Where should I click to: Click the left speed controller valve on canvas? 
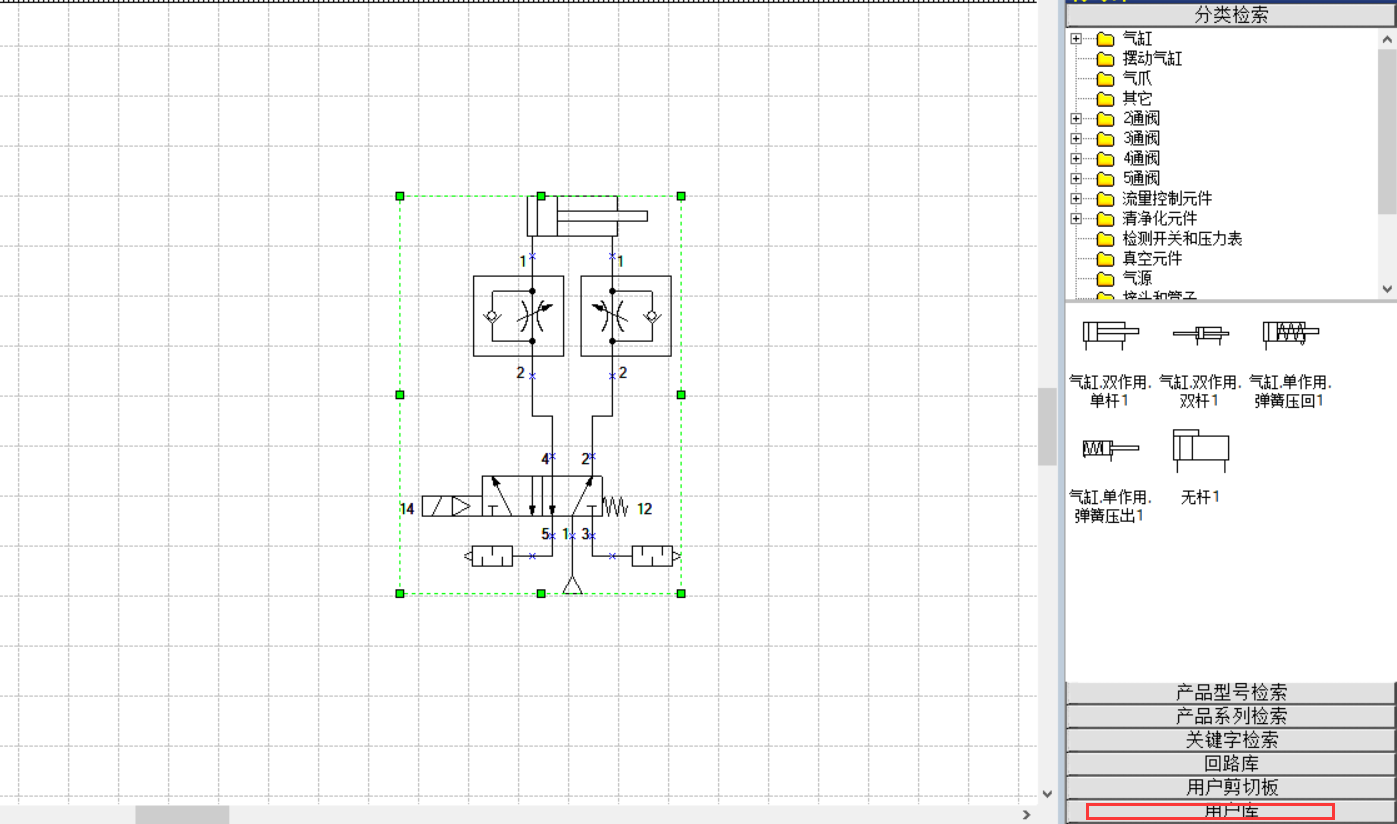[x=518, y=316]
